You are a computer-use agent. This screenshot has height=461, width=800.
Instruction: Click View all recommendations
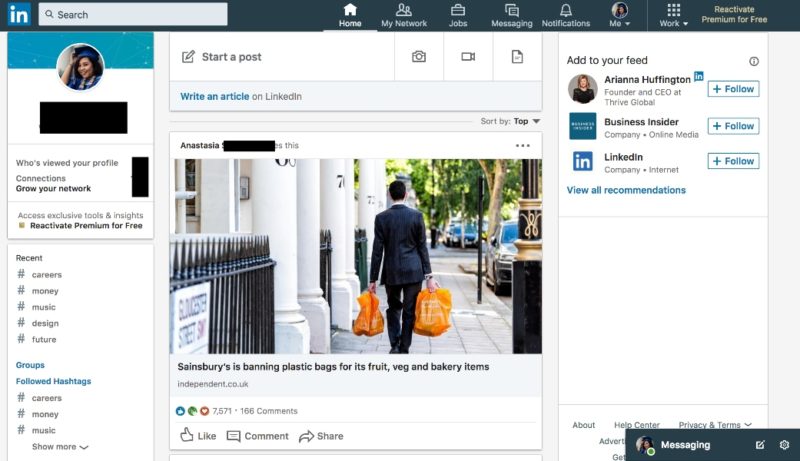click(626, 190)
